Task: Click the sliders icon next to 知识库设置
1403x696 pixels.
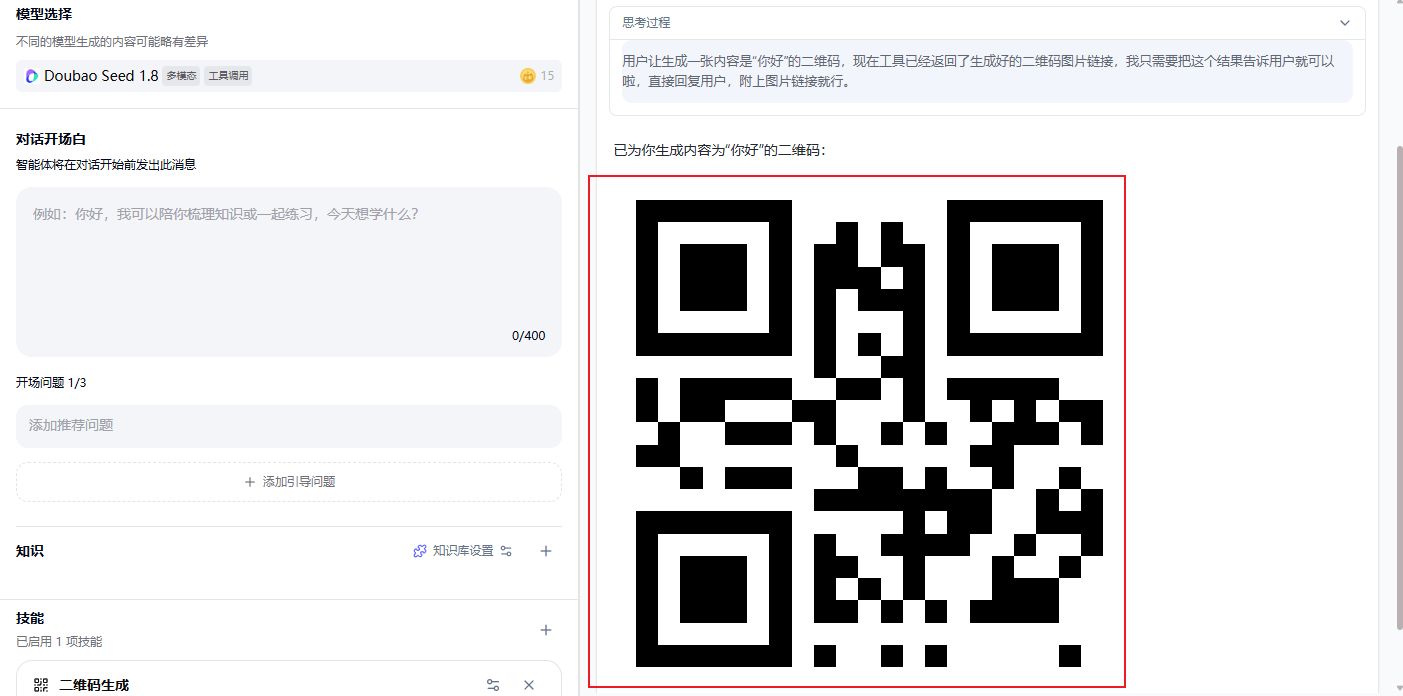Action: 506,551
